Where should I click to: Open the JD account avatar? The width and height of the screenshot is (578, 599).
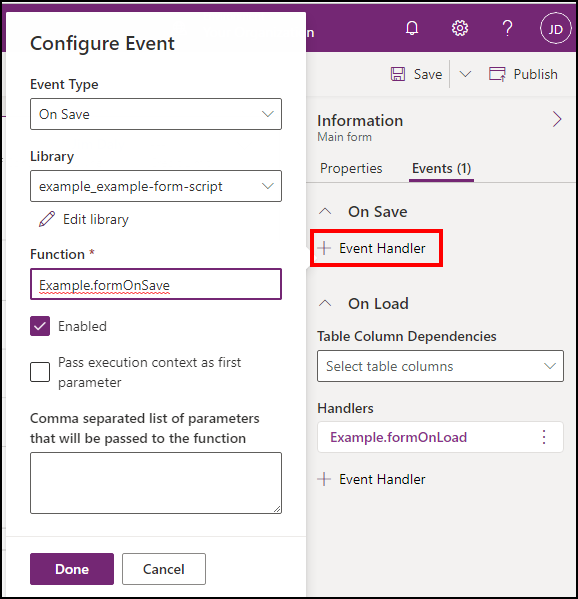[555, 28]
